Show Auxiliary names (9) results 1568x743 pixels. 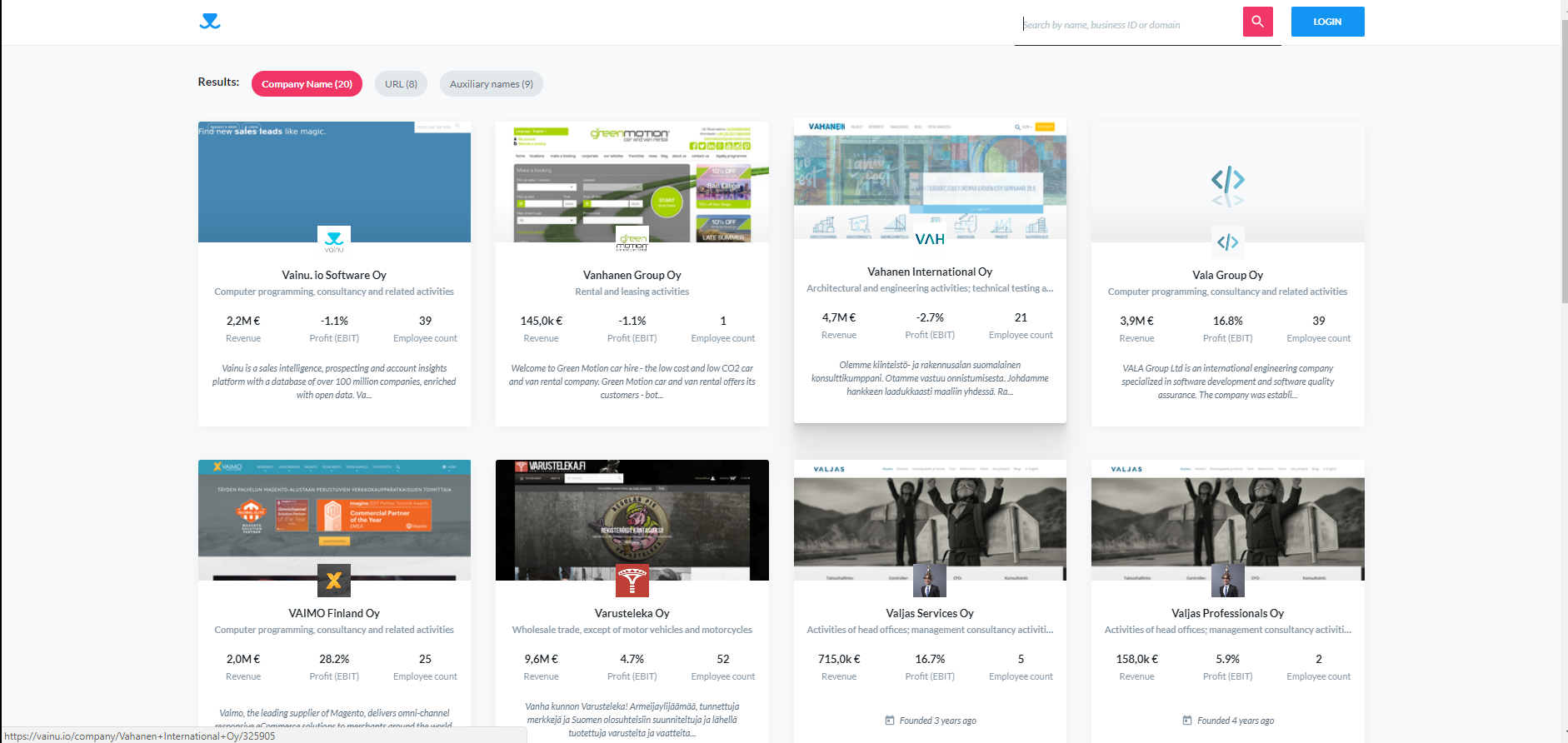coord(491,84)
